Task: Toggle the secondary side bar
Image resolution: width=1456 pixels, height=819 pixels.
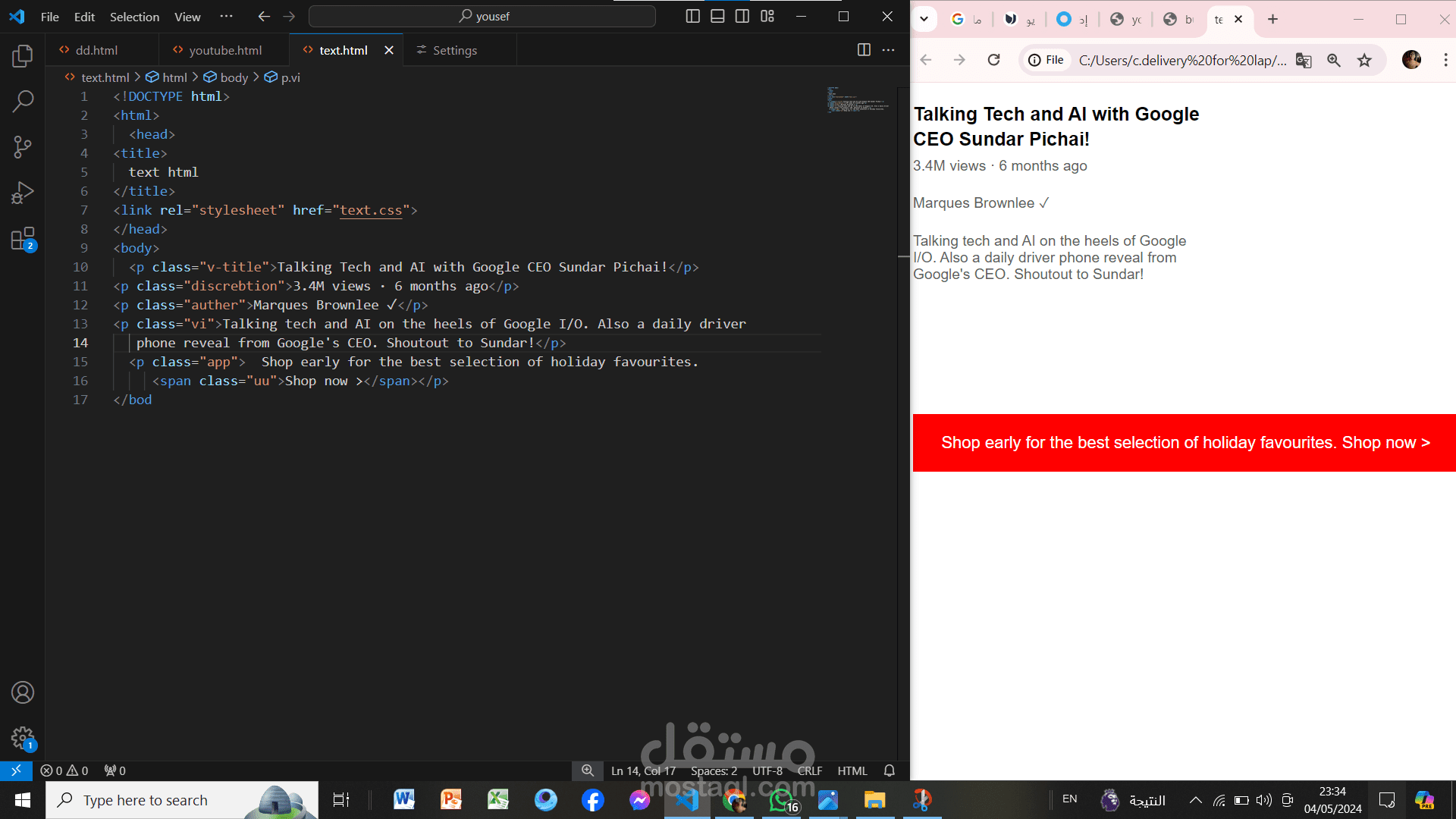Action: tap(742, 17)
